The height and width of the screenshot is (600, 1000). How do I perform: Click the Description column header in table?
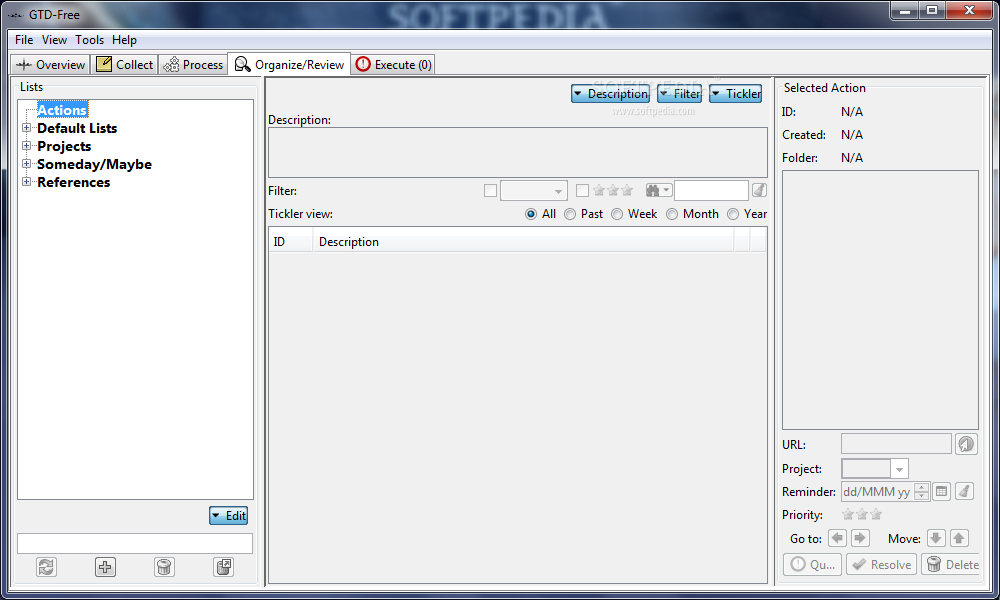tap(523, 242)
